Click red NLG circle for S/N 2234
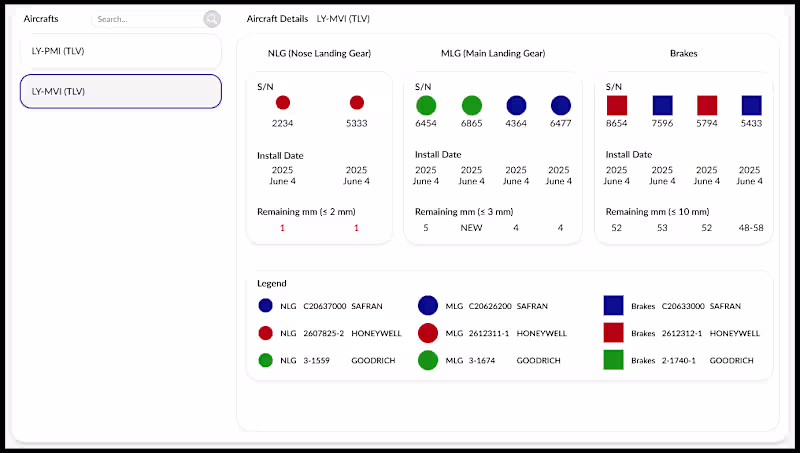The width and height of the screenshot is (800, 453). tap(283, 103)
